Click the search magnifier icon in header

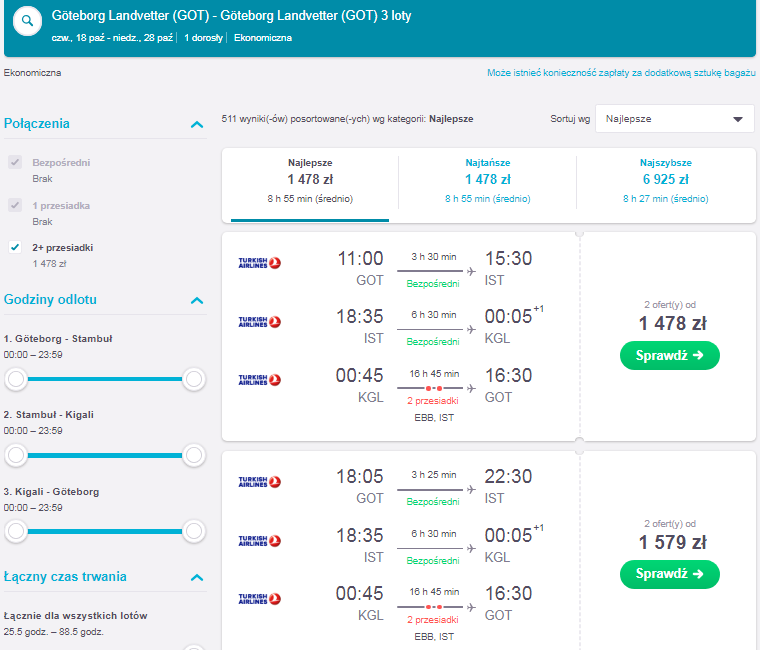27,21
